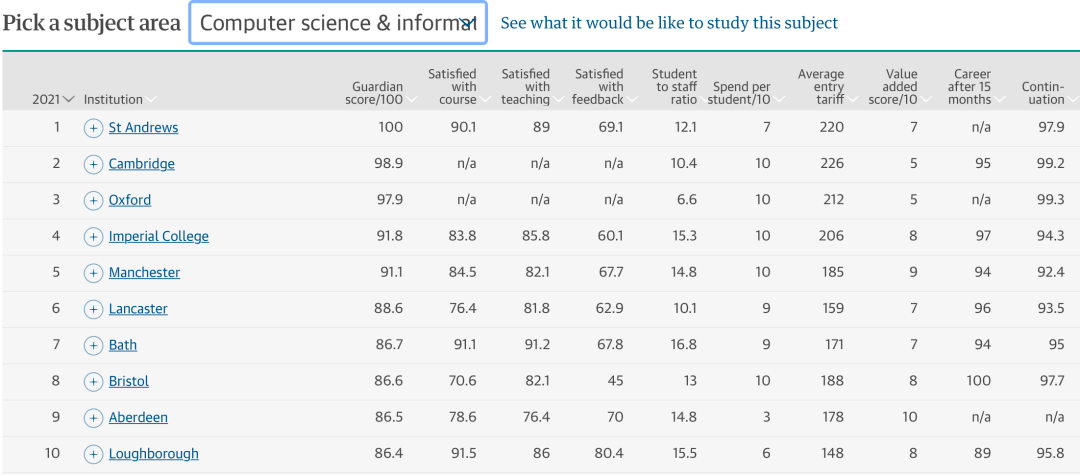Sort by Average entry tariff column

pos(821,87)
